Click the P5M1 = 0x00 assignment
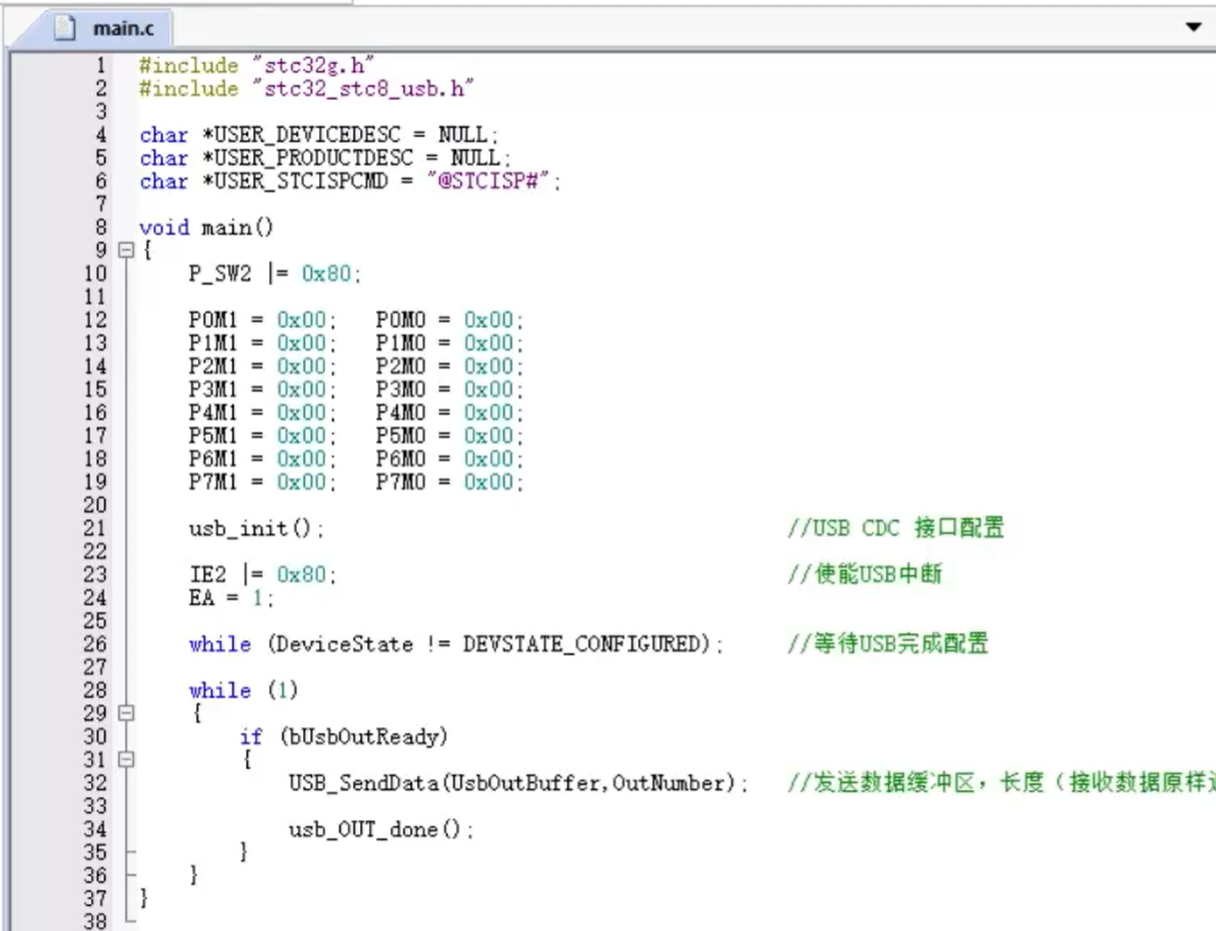Screen dimensions: 1216x931 [x=263, y=436]
